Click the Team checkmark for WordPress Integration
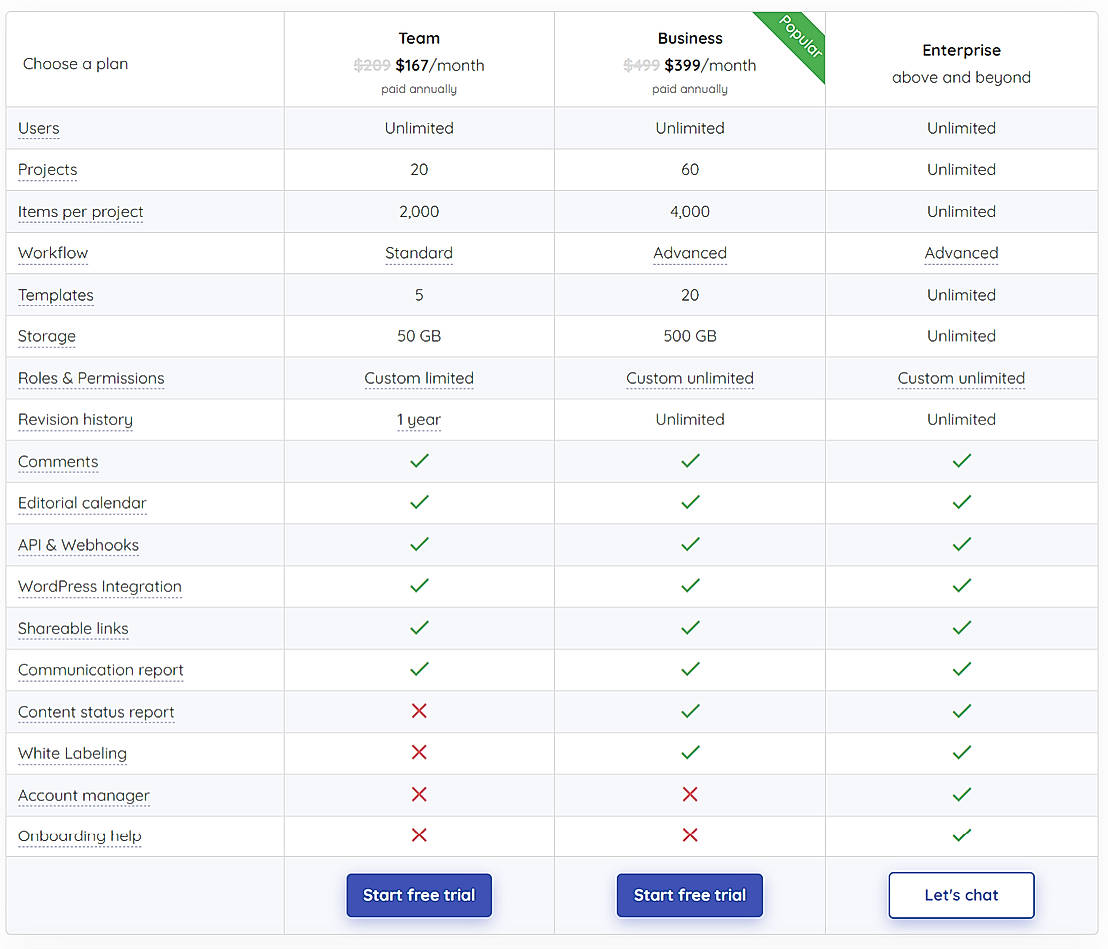This screenshot has height=949, width=1108. tap(419, 586)
